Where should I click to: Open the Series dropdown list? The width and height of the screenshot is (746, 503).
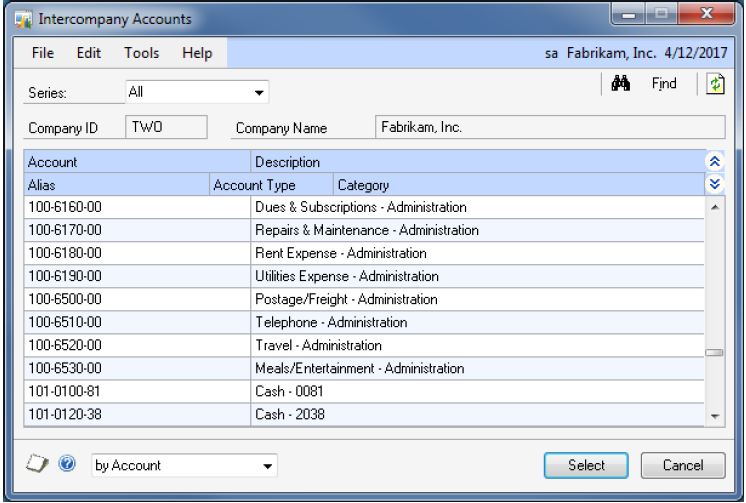260,93
